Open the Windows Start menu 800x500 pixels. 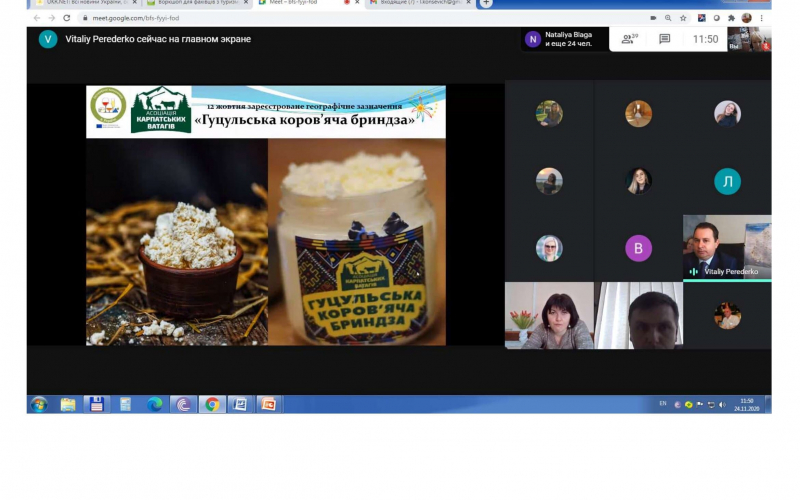coord(39,405)
